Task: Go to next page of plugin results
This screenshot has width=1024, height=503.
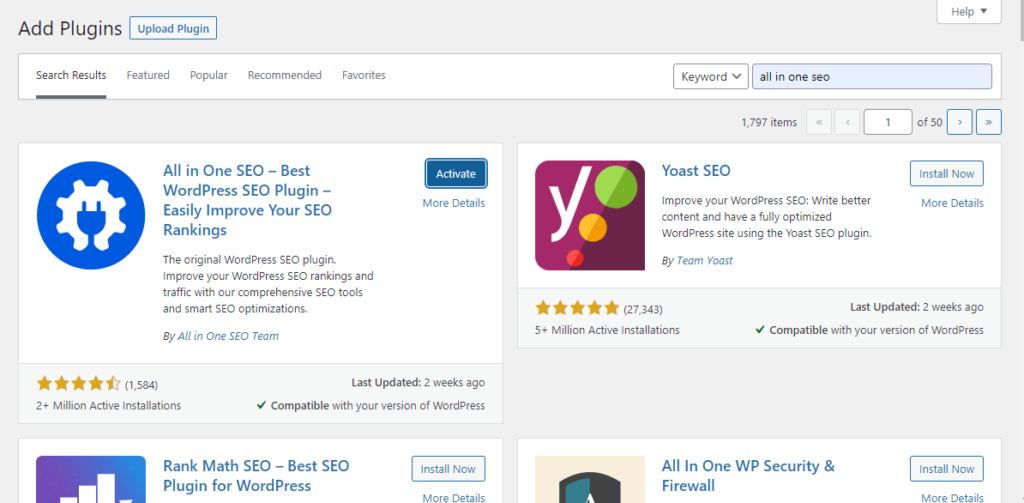Action: (x=959, y=122)
